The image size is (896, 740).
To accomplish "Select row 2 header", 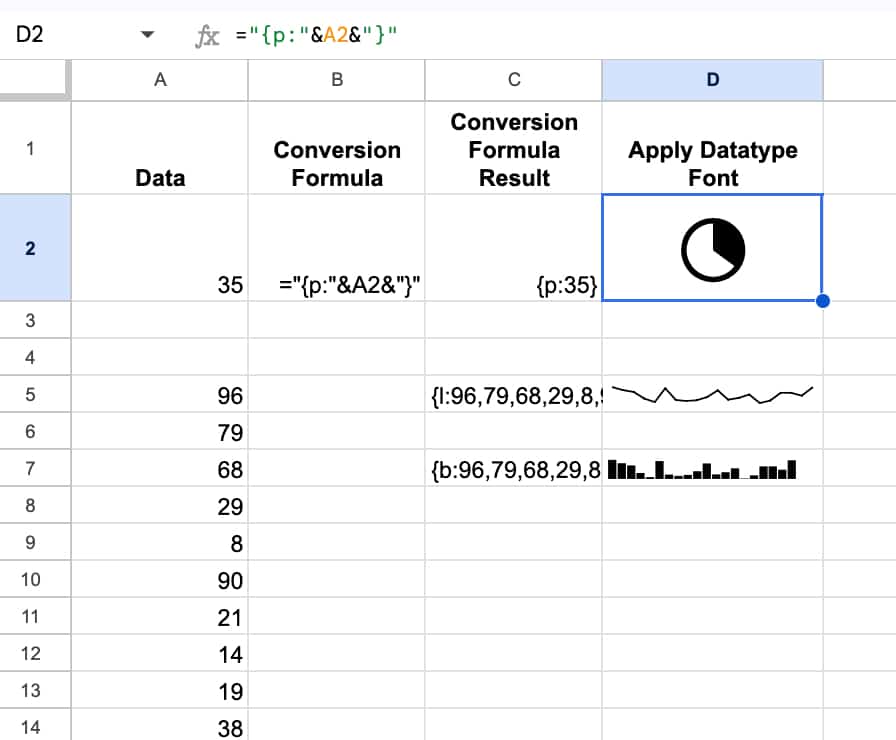I will tap(35, 248).
